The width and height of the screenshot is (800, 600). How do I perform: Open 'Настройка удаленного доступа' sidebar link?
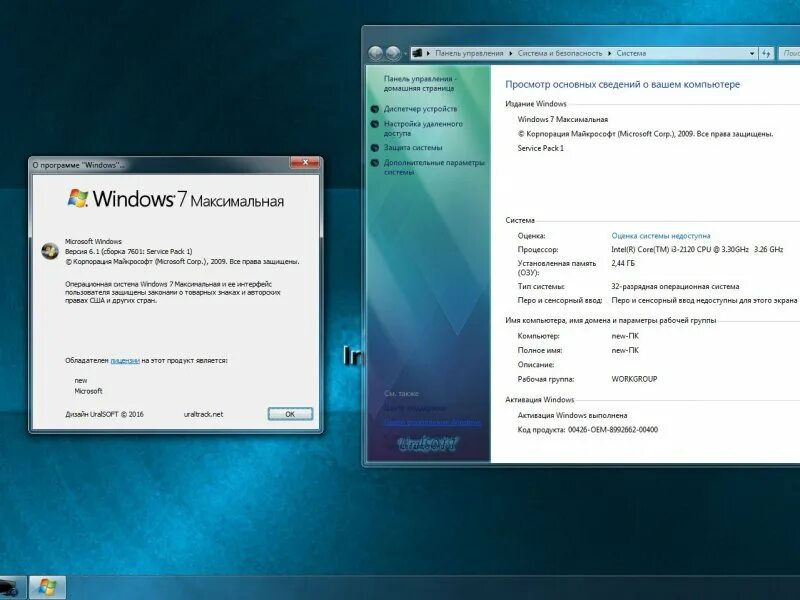423,128
